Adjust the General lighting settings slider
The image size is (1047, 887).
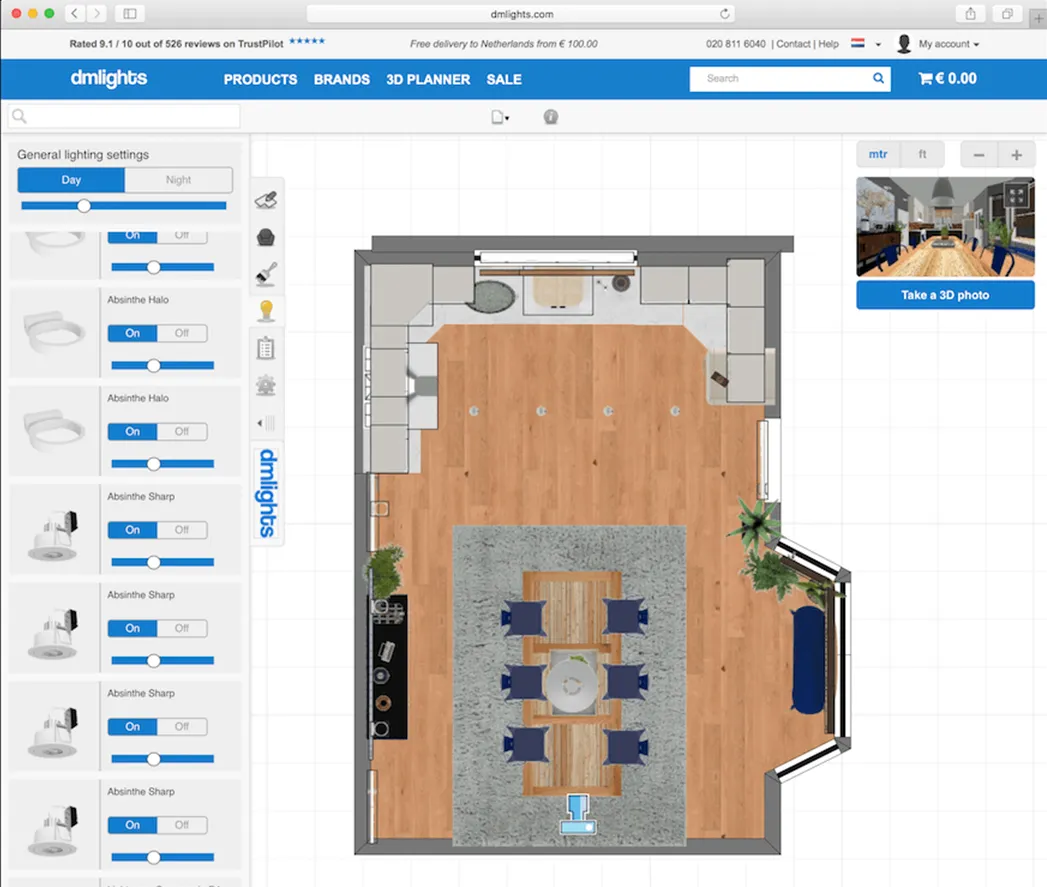[124, 206]
